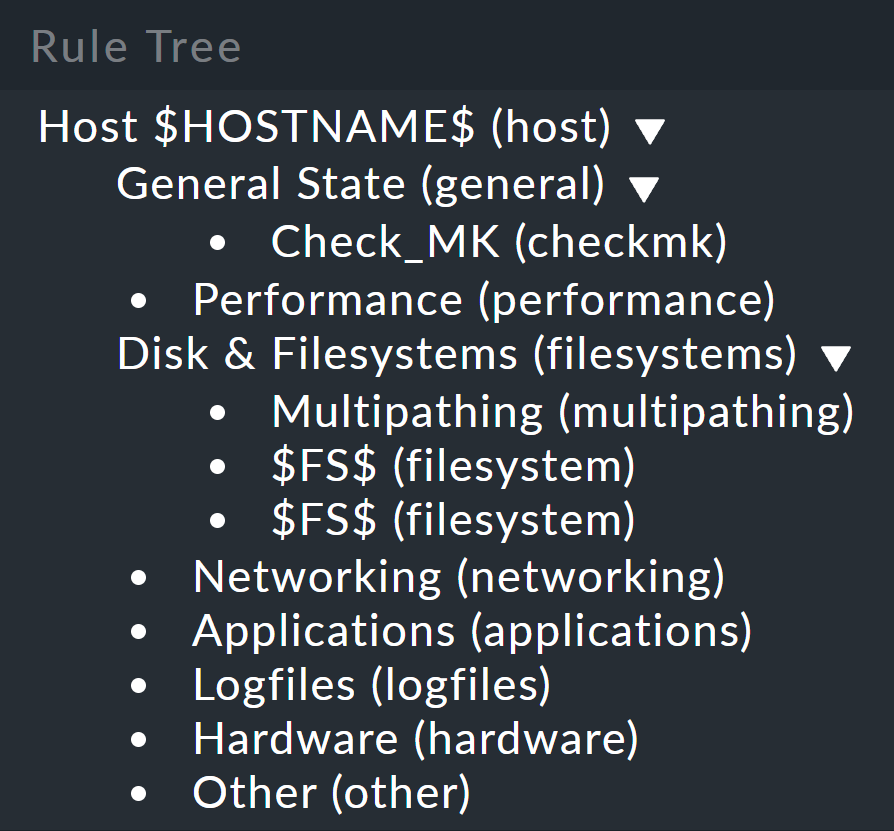Image resolution: width=894 pixels, height=831 pixels.
Task: Select the Check_MK rule node
Action: (497, 241)
